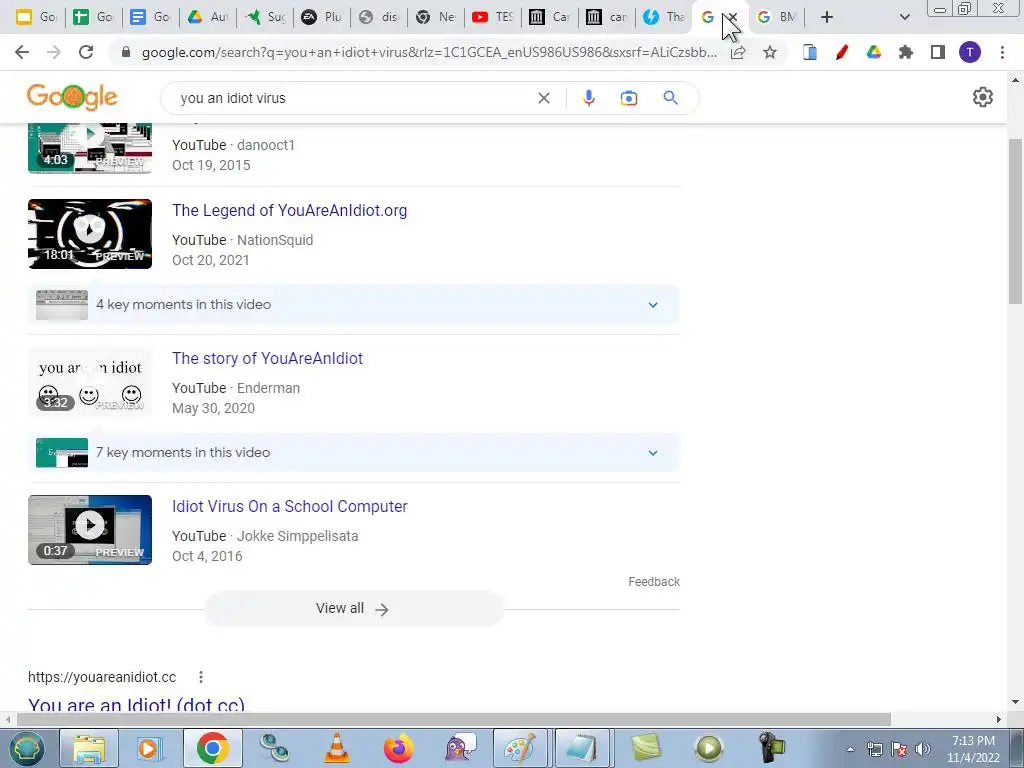Open Windows Explorer from the taskbar
1024x768 pixels.
coord(89,748)
